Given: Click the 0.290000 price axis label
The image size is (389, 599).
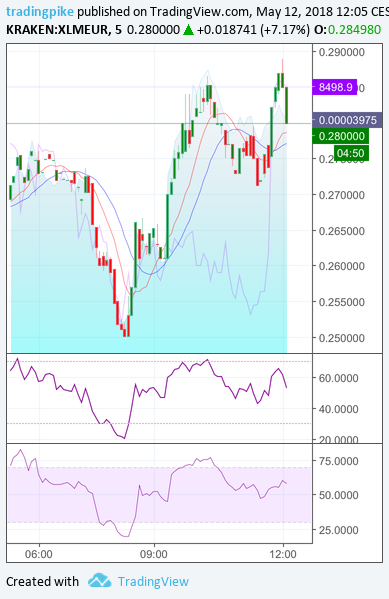Looking at the screenshot, I should pyautogui.click(x=342, y=52).
